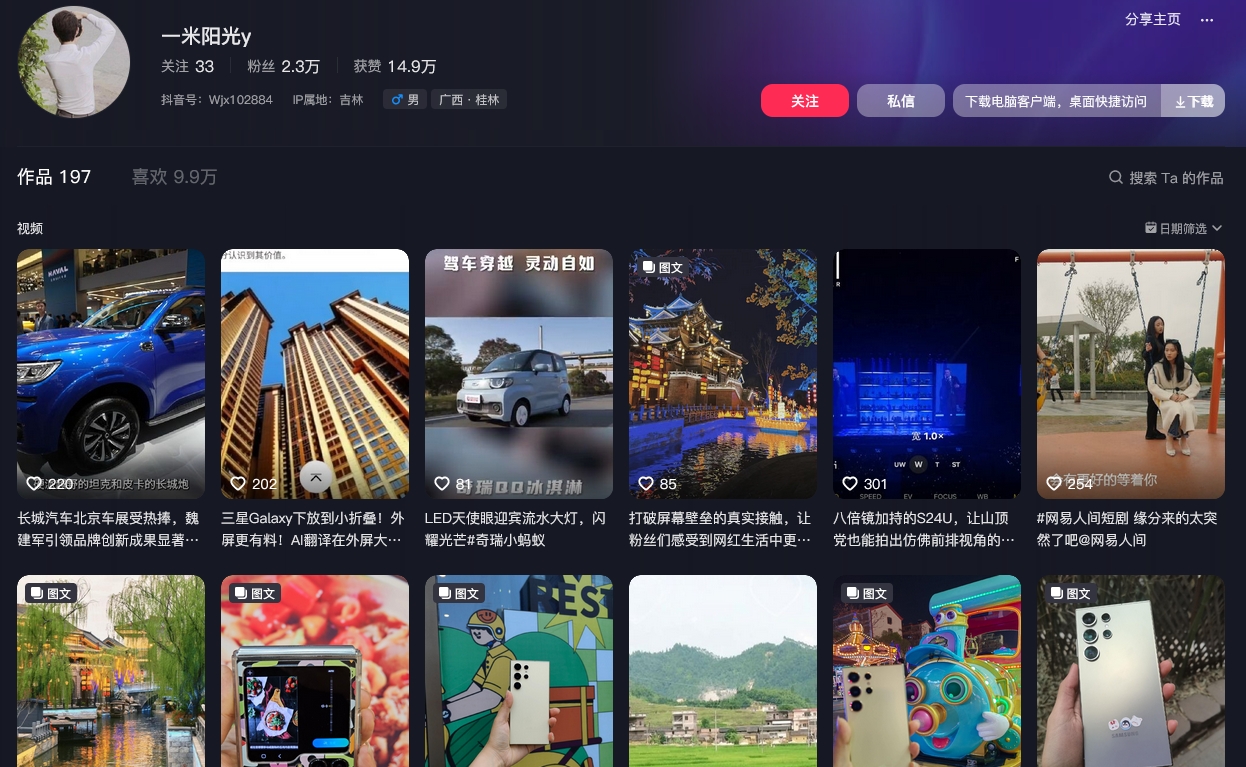Open the user's profile avatar

74,62
